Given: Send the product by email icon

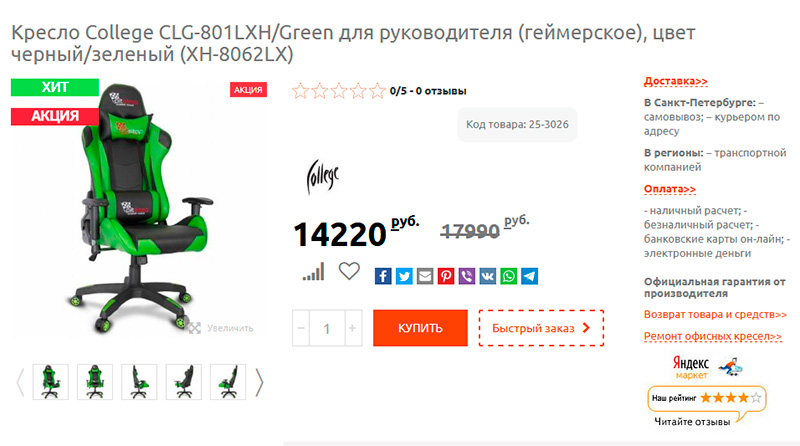Looking at the screenshot, I should click(425, 276).
